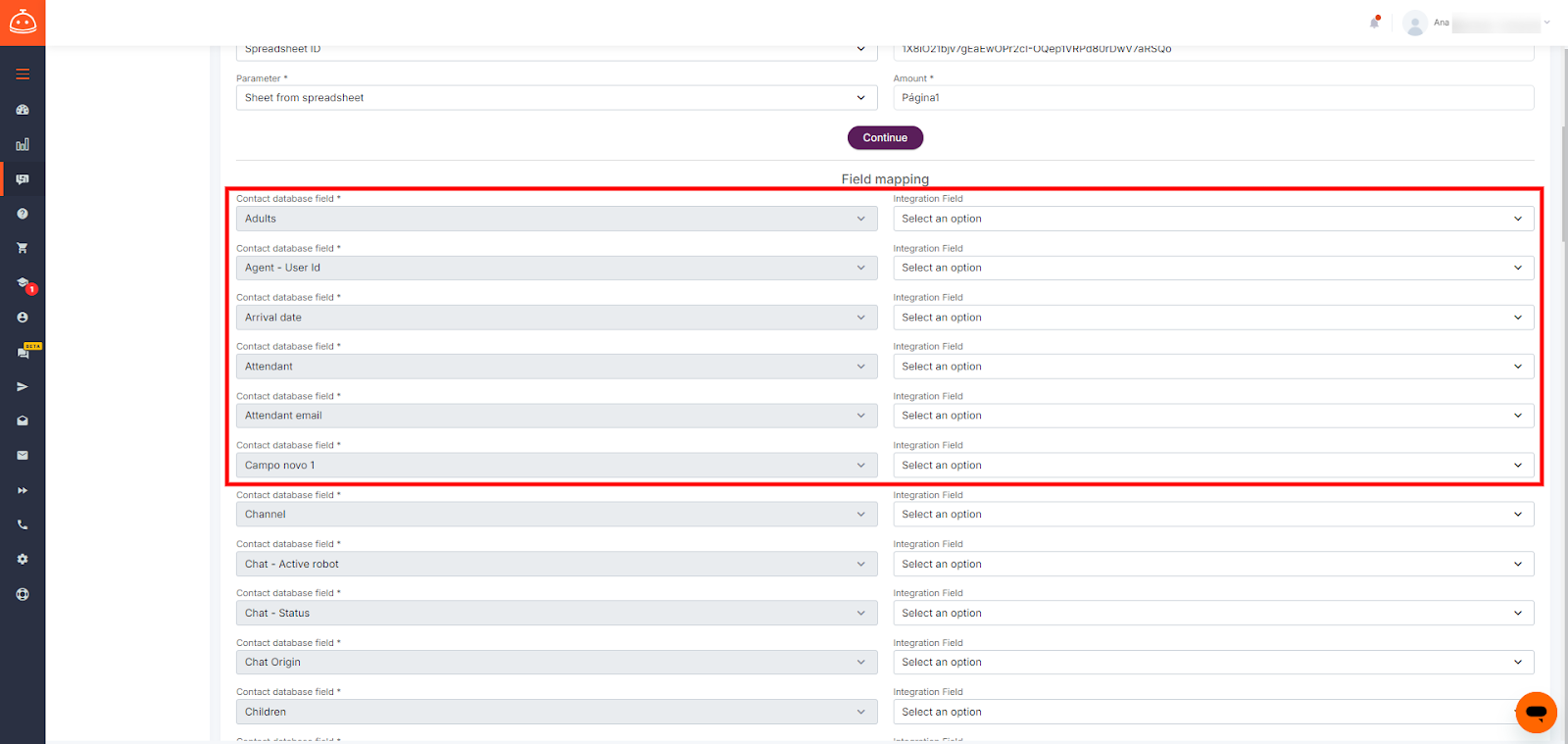Expand the Ana account menu arrow

1547,23
